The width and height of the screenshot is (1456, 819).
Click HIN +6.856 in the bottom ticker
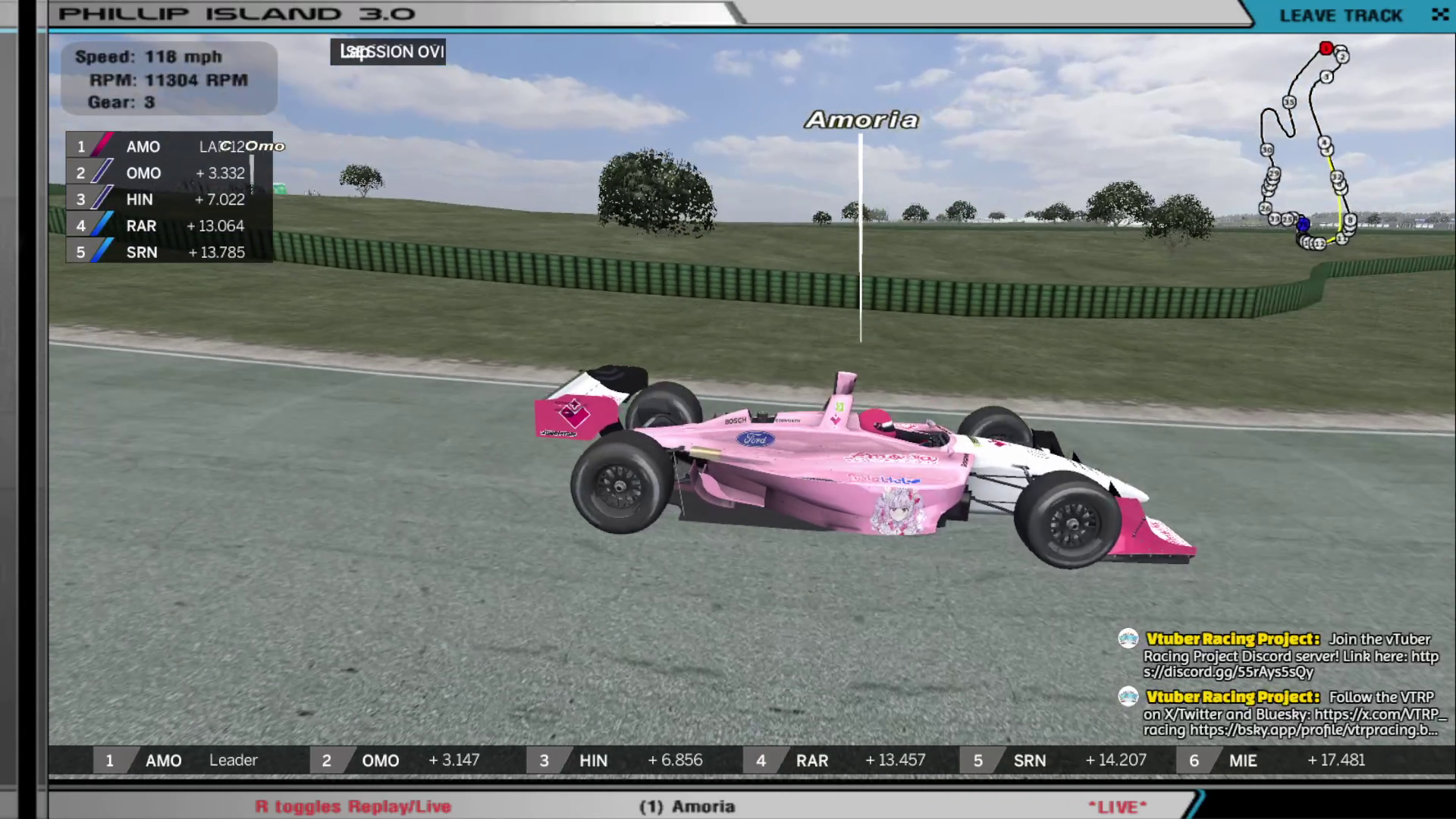(x=635, y=761)
